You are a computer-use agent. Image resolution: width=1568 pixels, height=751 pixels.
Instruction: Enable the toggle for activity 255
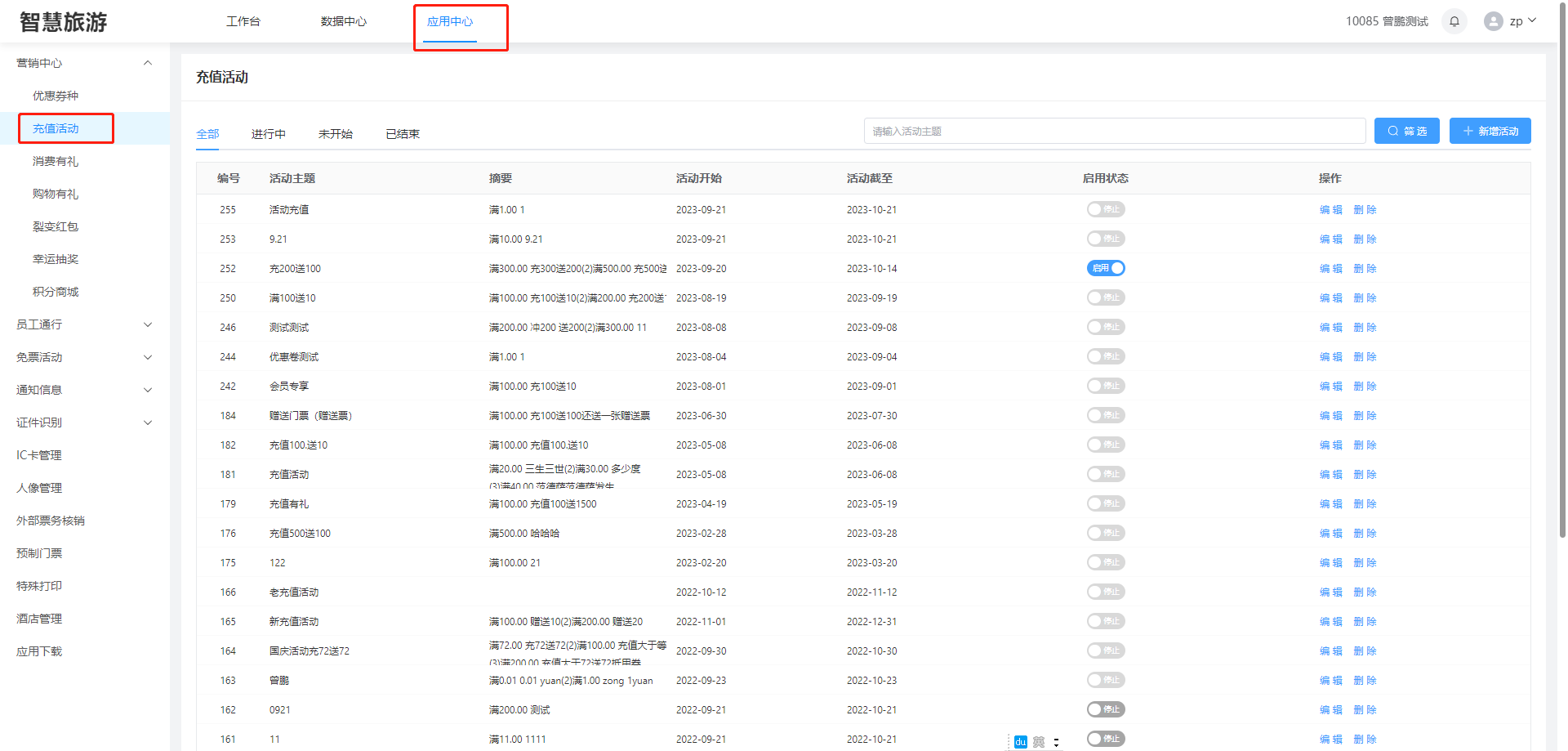pyautogui.click(x=1106, y=209)
